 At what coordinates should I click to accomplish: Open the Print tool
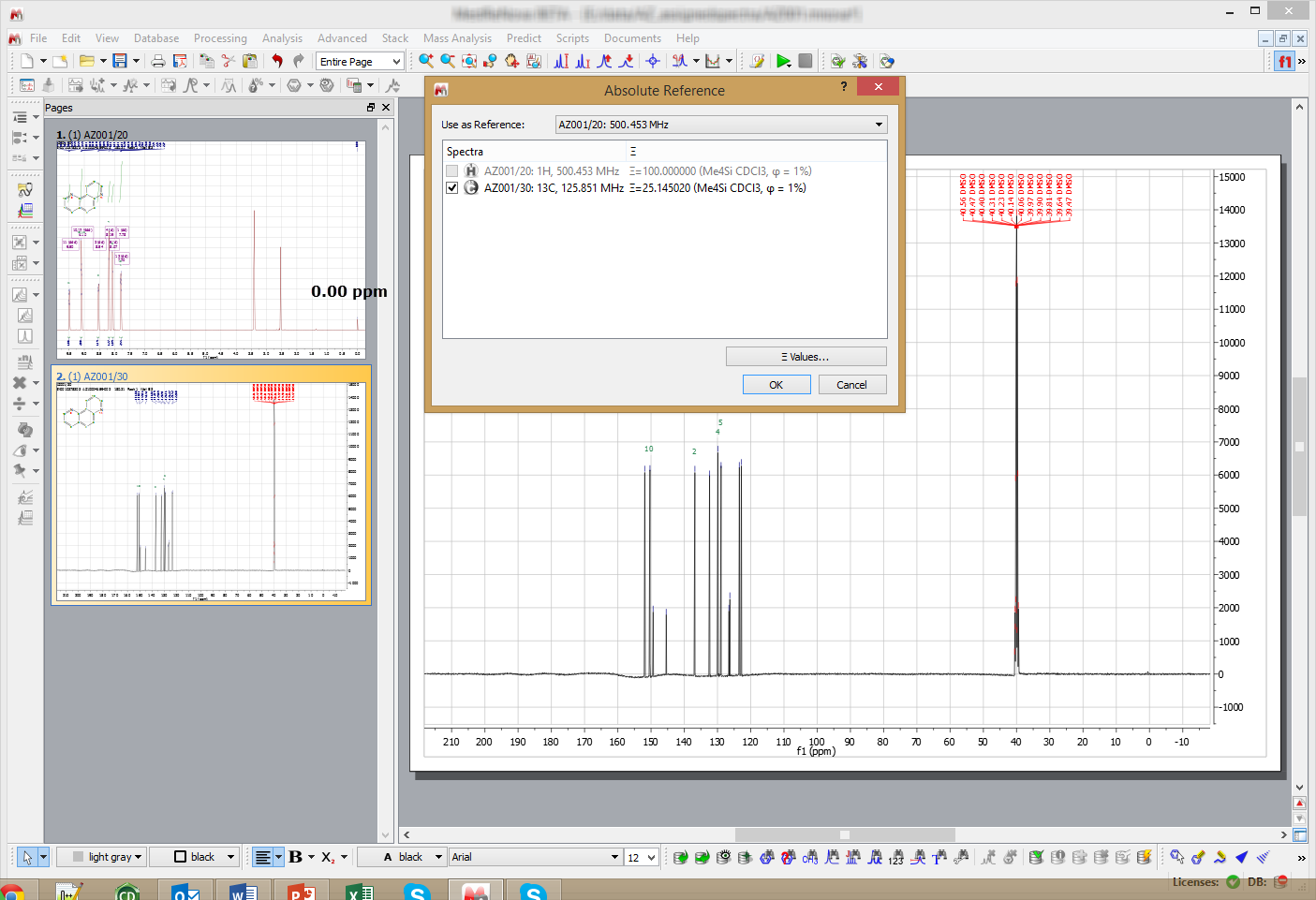158,60
